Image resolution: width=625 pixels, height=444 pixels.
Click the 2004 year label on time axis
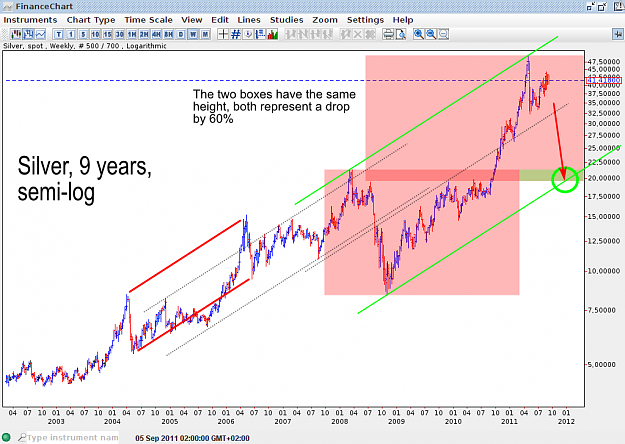[112, 421]
